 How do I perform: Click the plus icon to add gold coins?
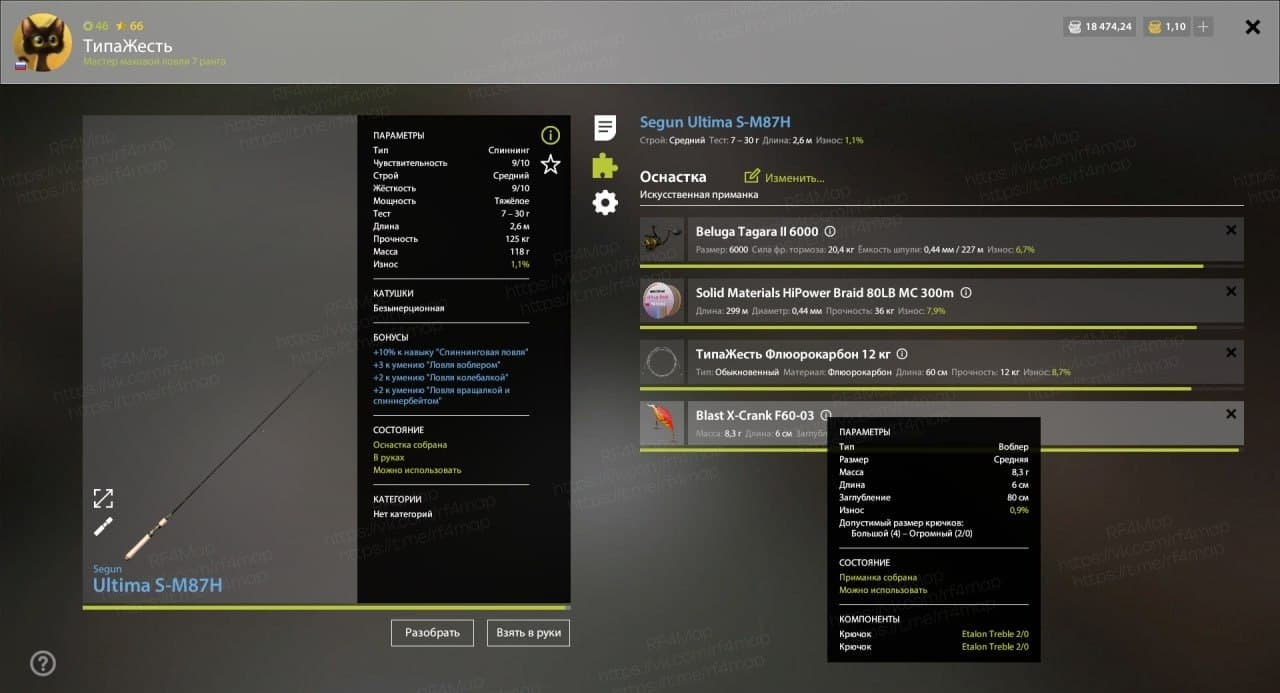(1203, 27)
